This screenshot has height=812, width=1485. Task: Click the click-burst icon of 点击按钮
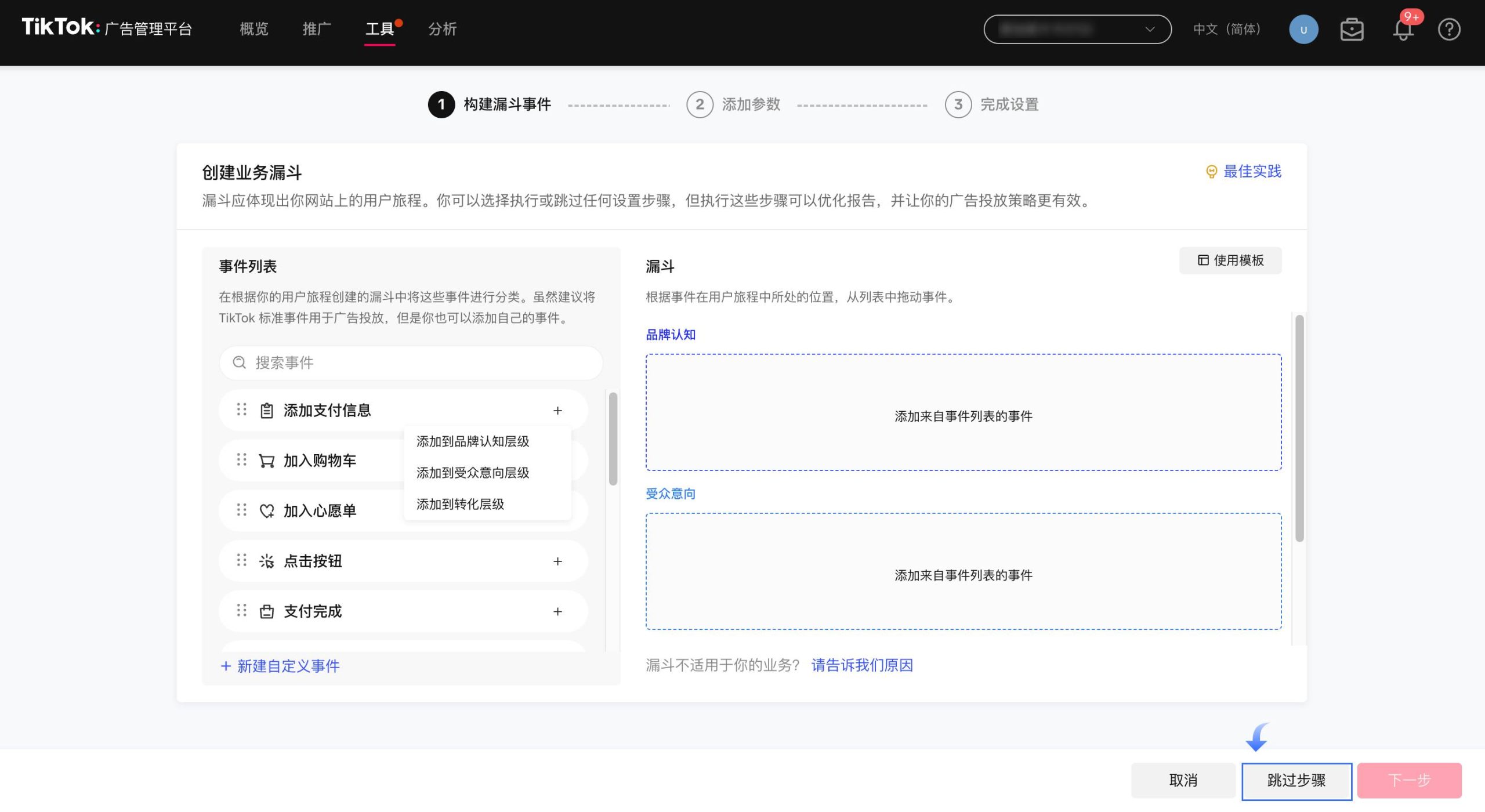click(x=266, y=561)
